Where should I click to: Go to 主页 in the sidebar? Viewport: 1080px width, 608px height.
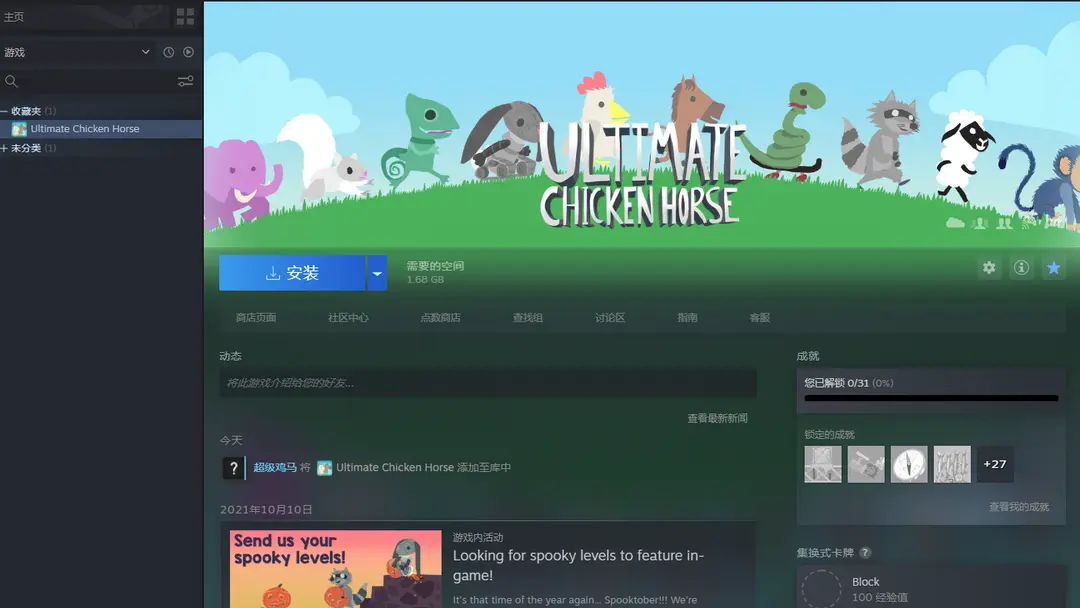(x=14, y=17)
